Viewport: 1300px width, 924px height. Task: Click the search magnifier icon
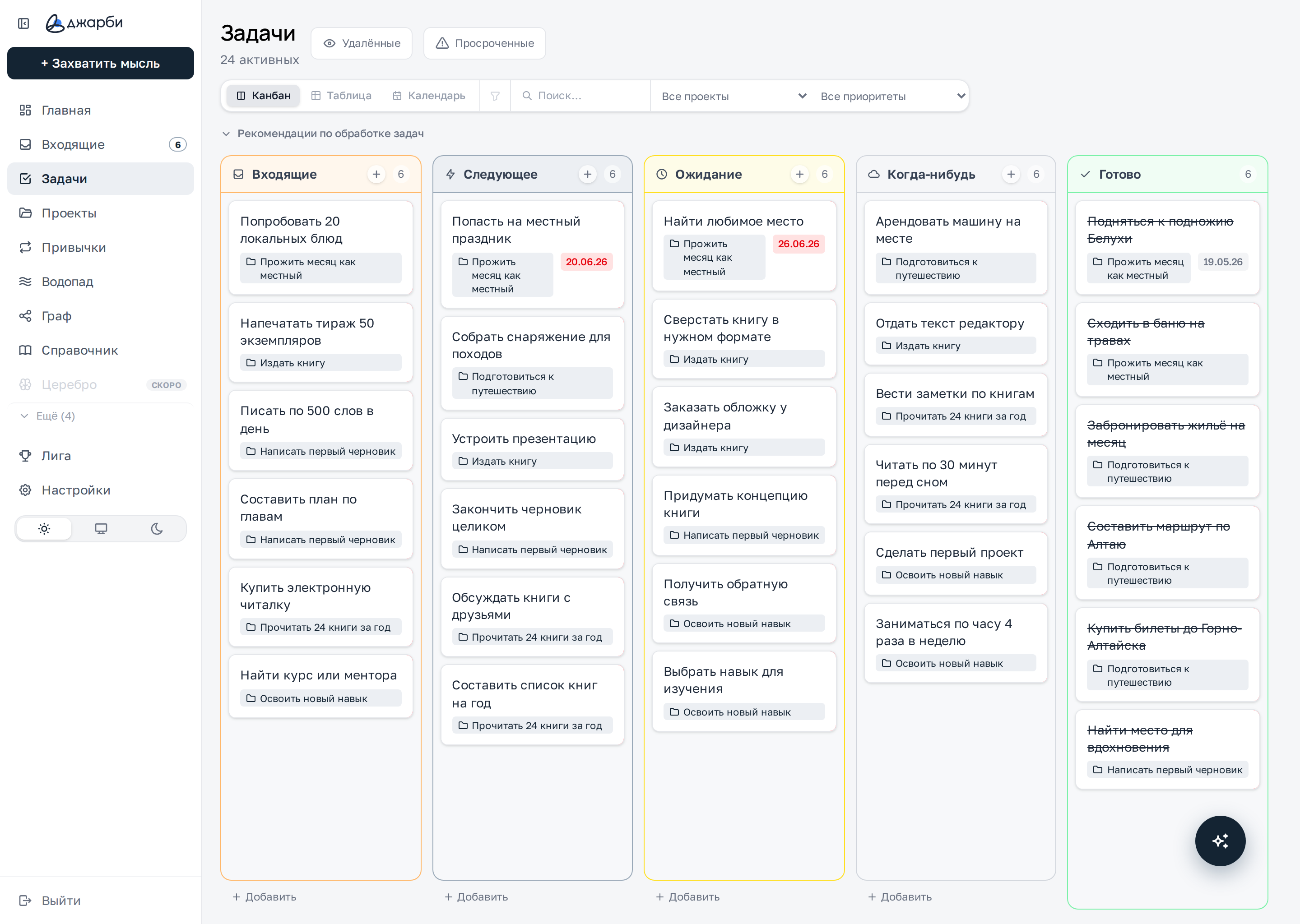click(527, 96)
